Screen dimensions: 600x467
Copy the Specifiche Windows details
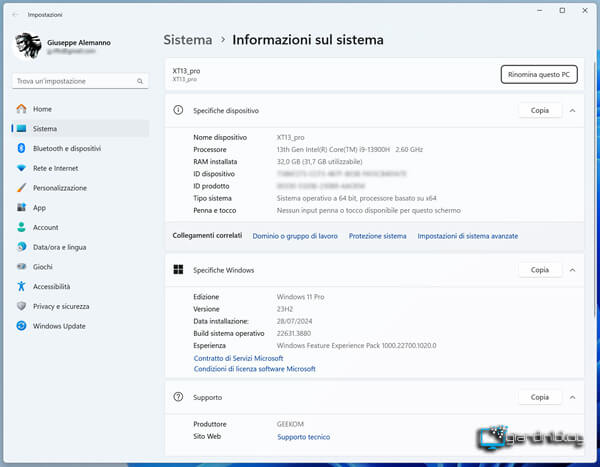pyautogui.click(x=540, y=270)
